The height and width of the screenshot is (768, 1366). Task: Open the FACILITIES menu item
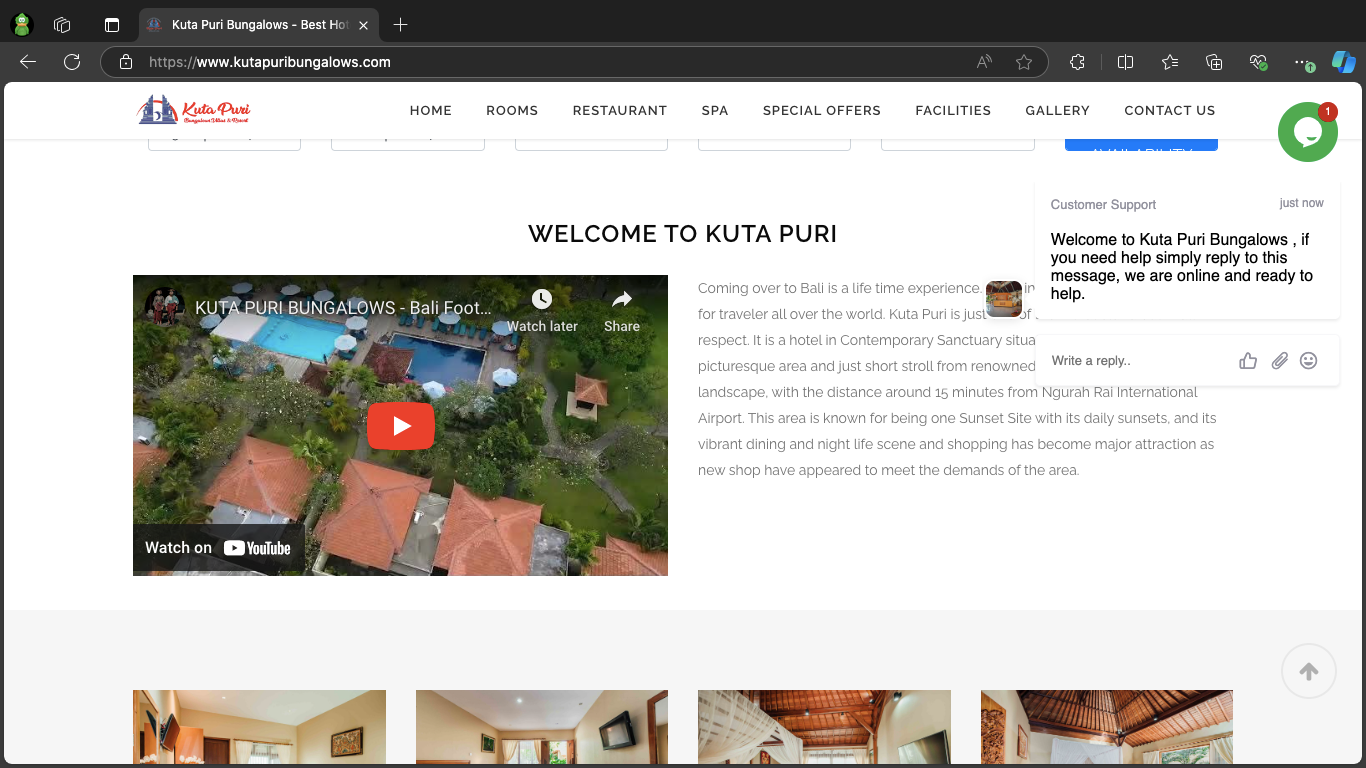[x=953, y=111]
